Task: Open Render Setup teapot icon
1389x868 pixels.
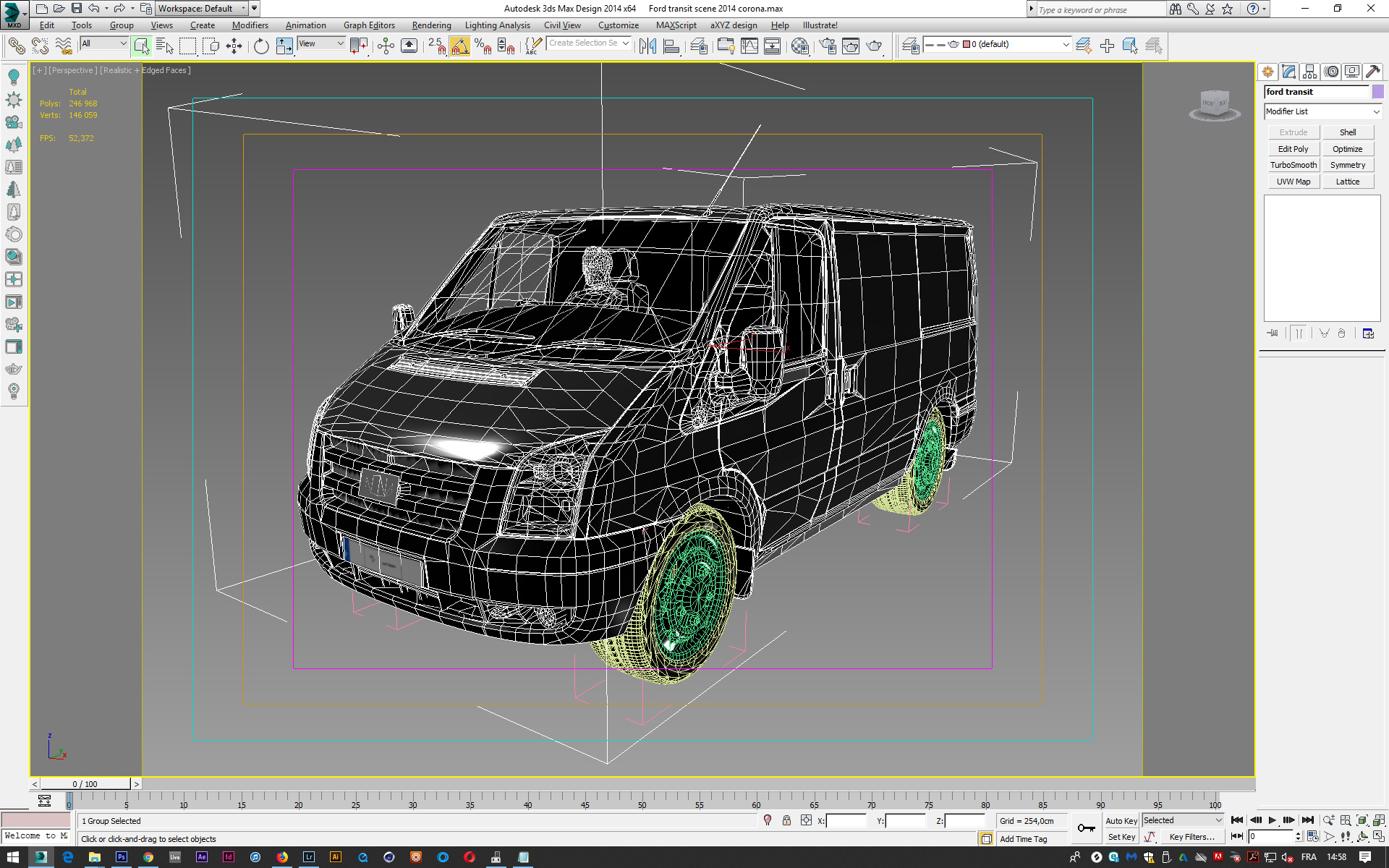Action: pos(827,46)
